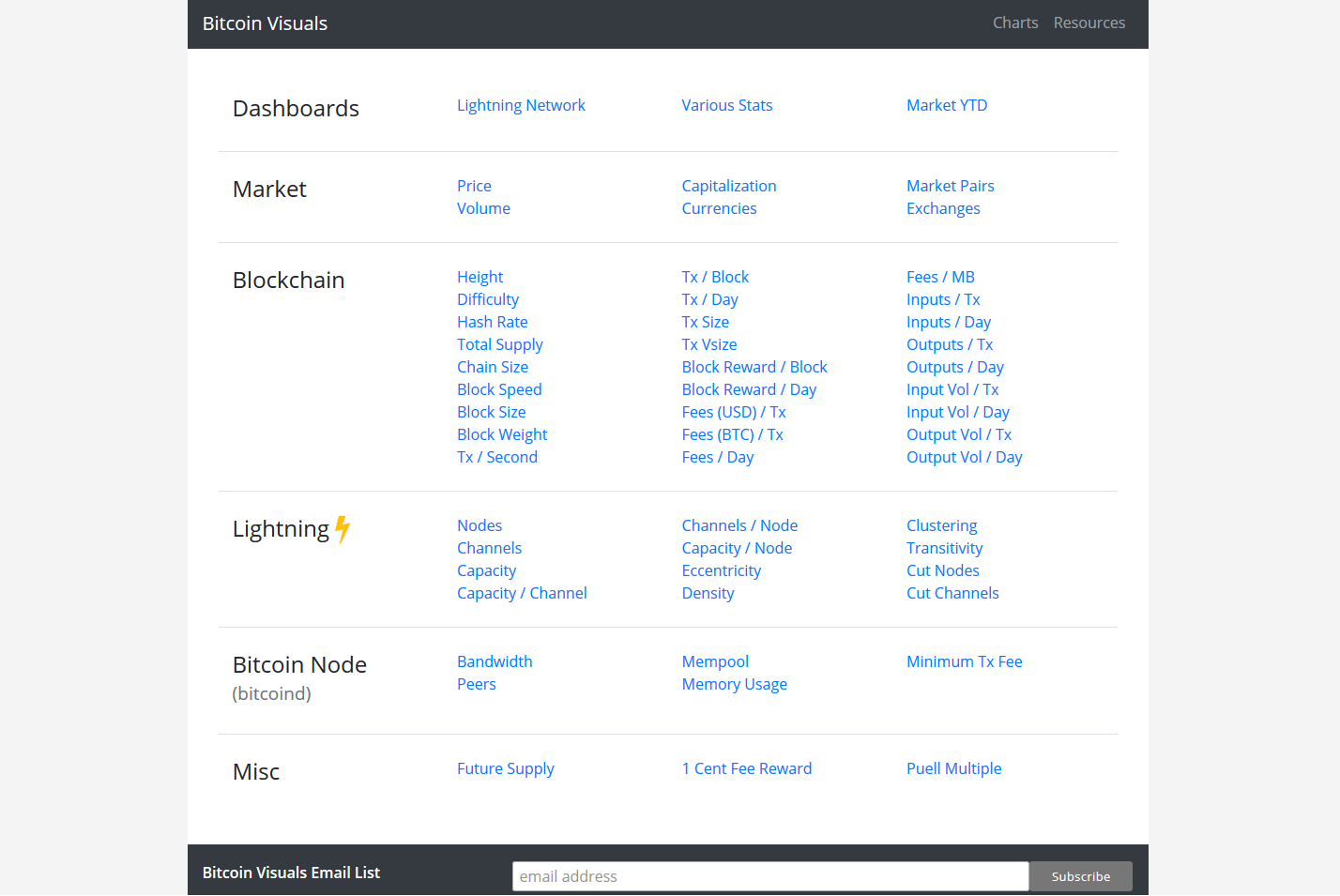Image resolution: width=1340 pixels, height=896 pixels.
Task: Open the Peers node chart
Action: pos(476,684)
